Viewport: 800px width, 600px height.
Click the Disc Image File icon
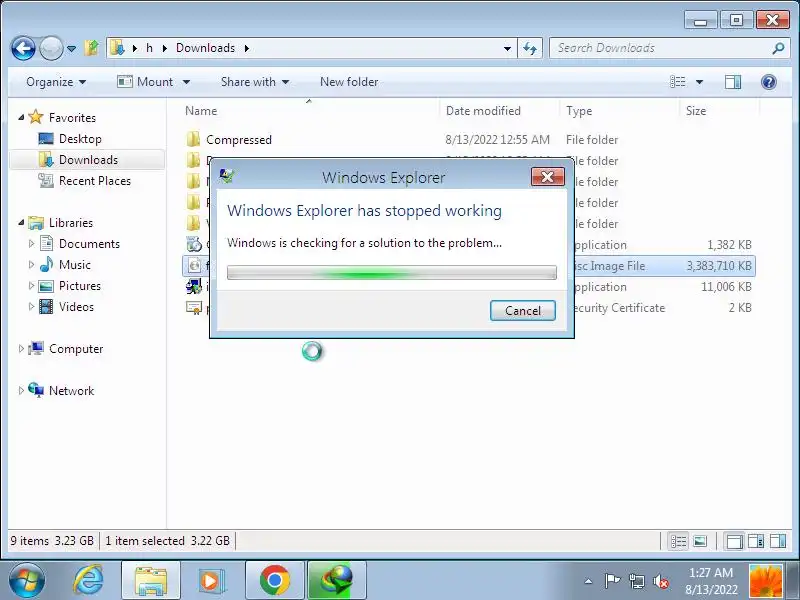pos(194,265)
